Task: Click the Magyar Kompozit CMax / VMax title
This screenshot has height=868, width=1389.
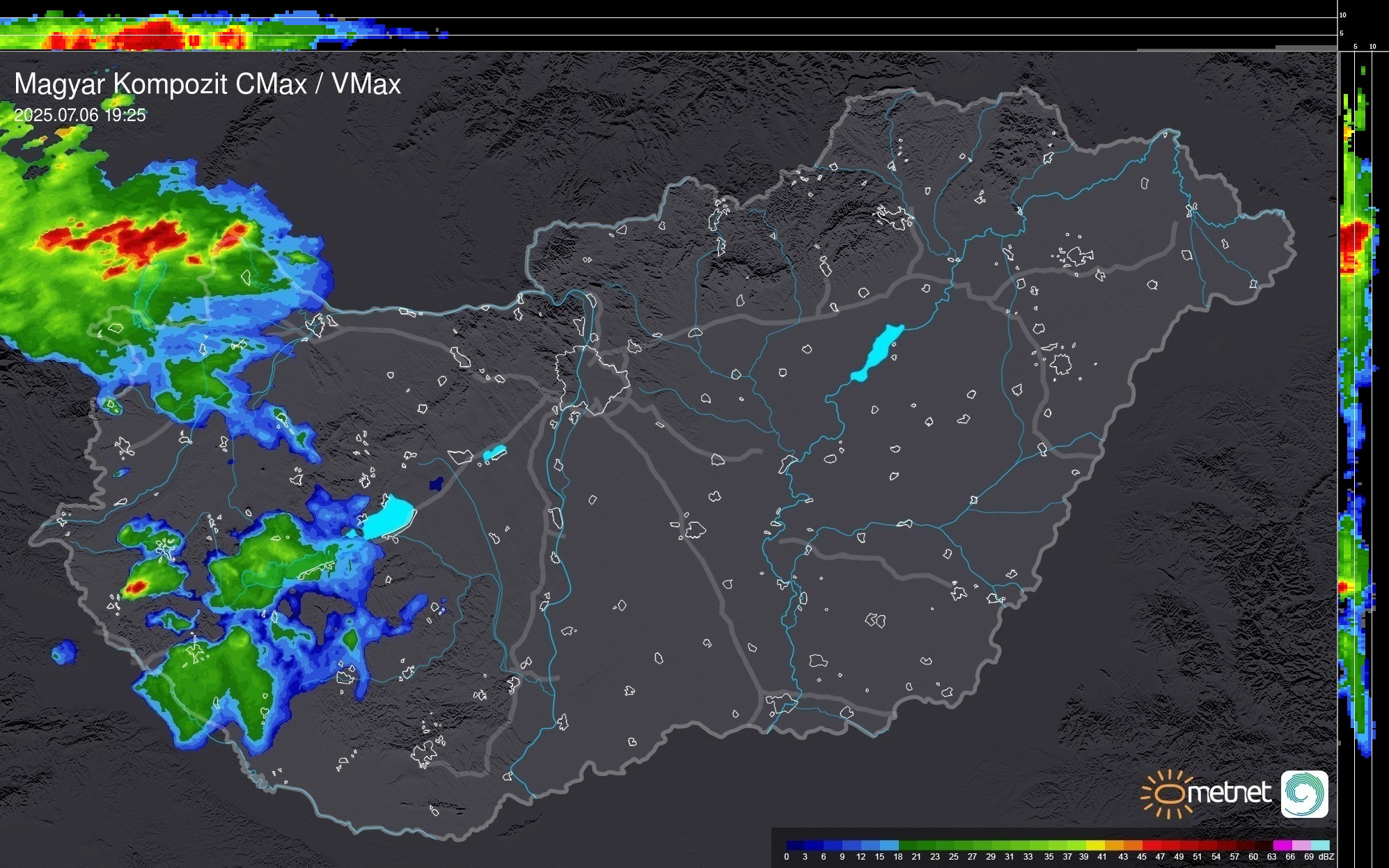Action: point(207,84)
